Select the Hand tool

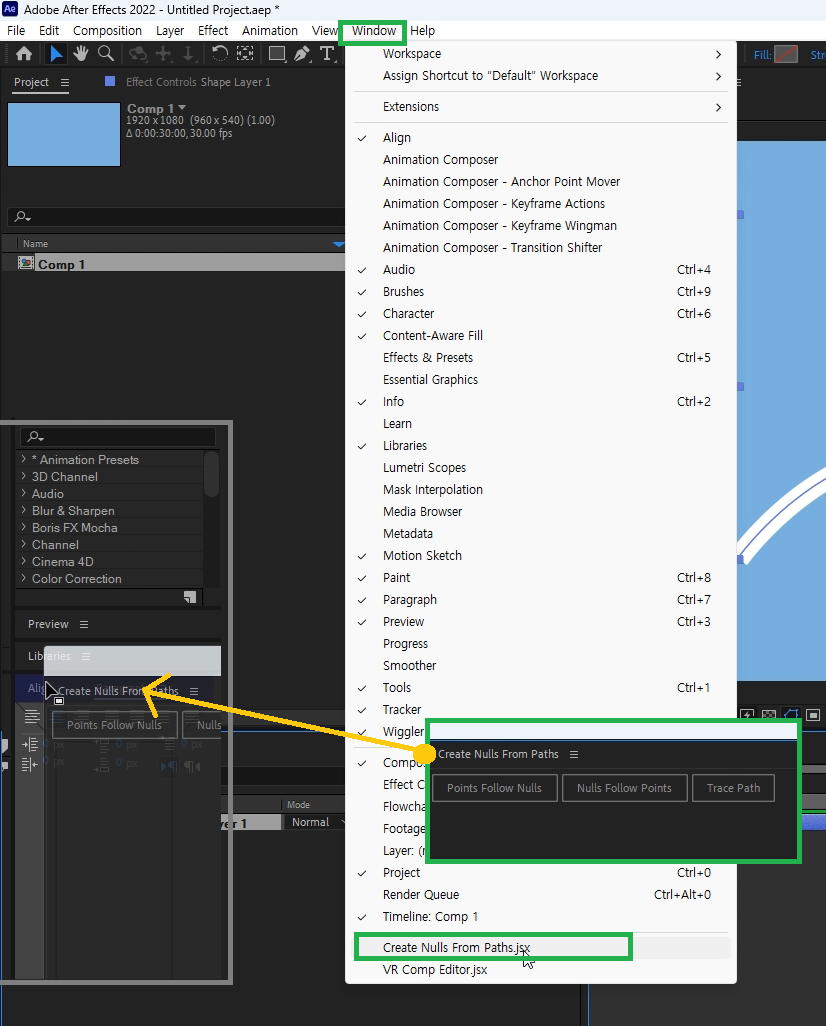81,54
